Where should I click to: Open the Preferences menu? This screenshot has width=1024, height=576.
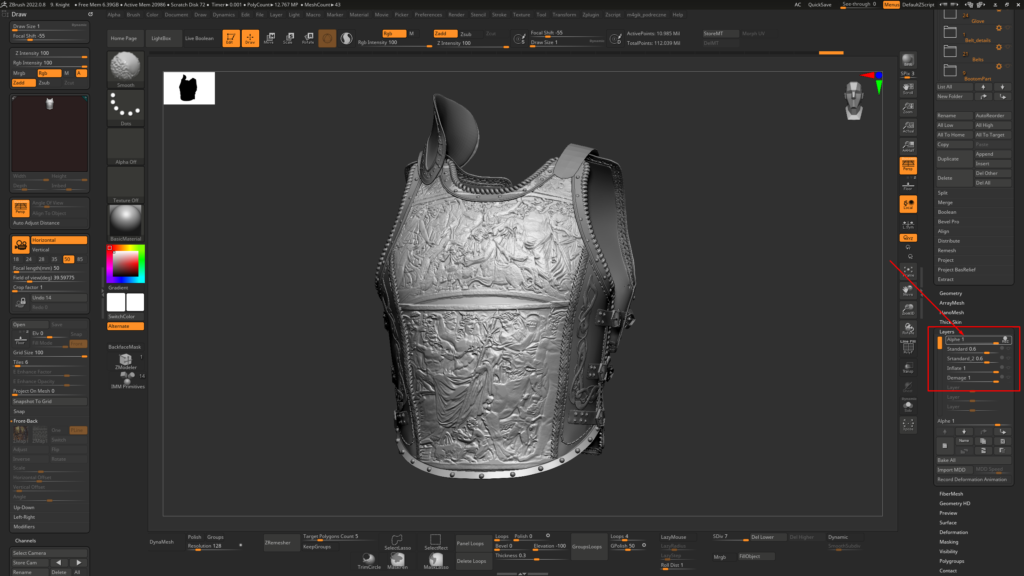[428, 15]
